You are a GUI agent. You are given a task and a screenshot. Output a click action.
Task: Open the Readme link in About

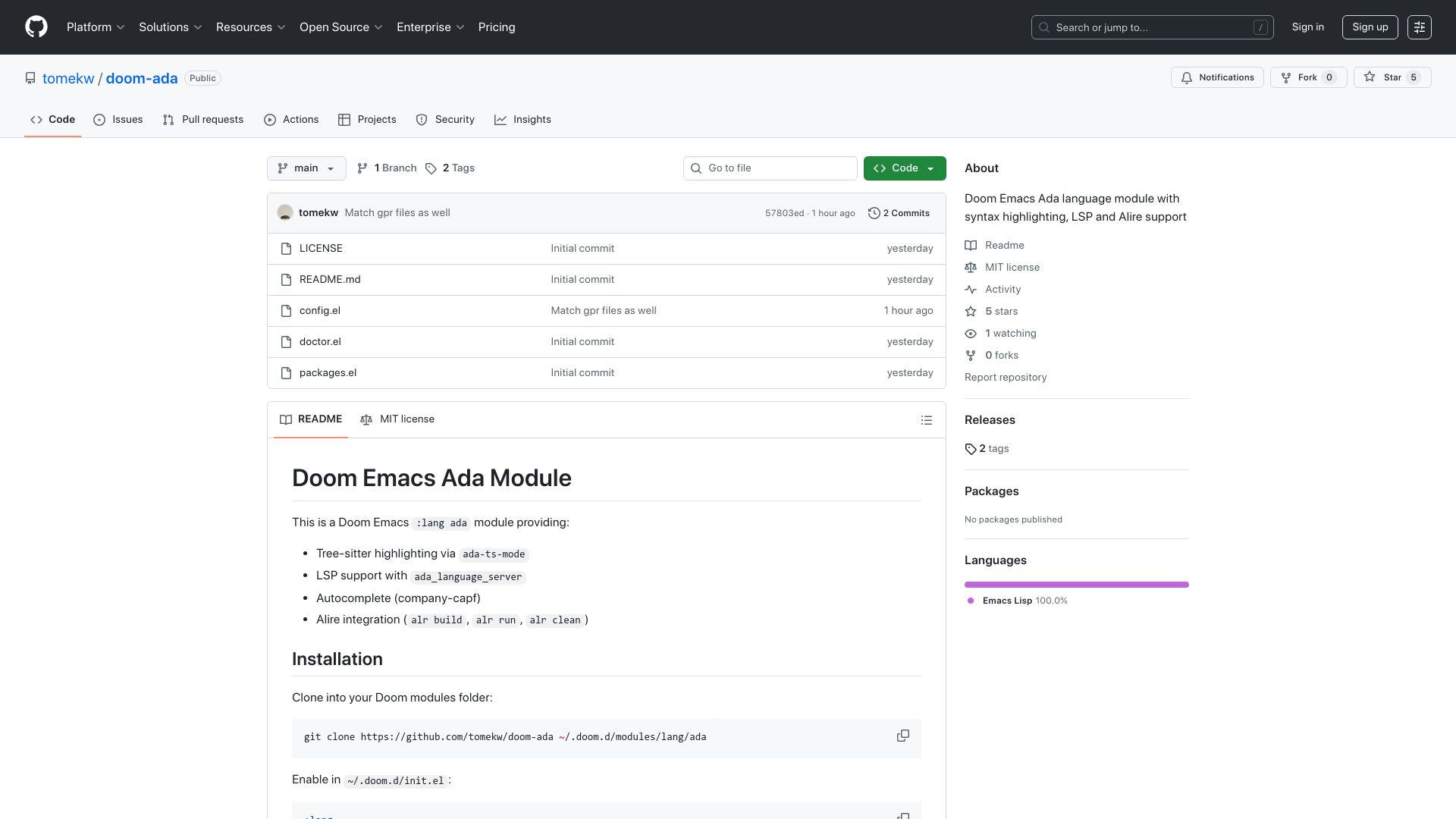point(994,246)
